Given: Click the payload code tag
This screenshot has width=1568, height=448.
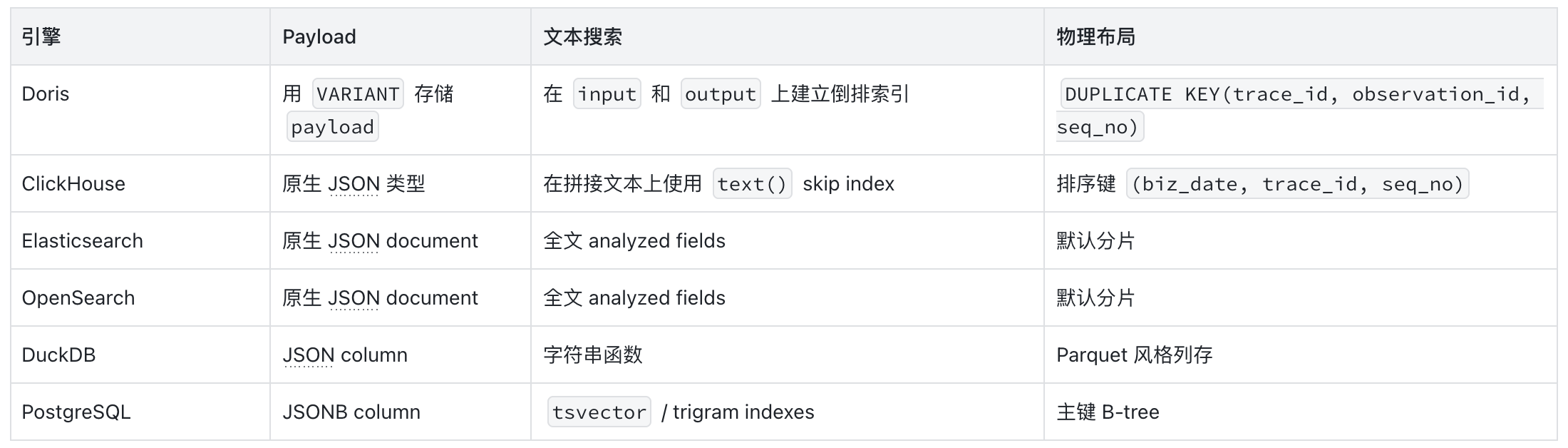Looking at the screenshot, I should [x=332, y=127].
